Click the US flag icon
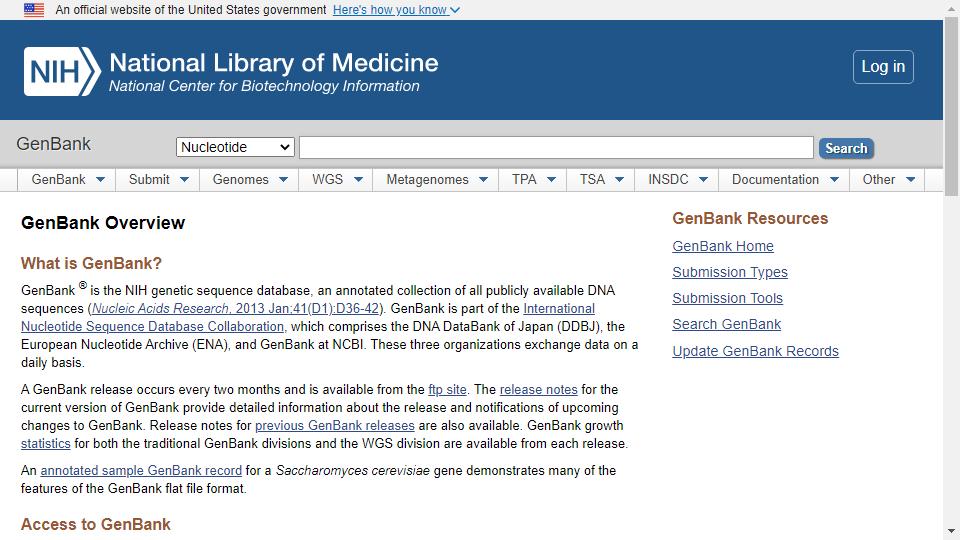This screenshot has width=960, height=540. pos(34,10)
